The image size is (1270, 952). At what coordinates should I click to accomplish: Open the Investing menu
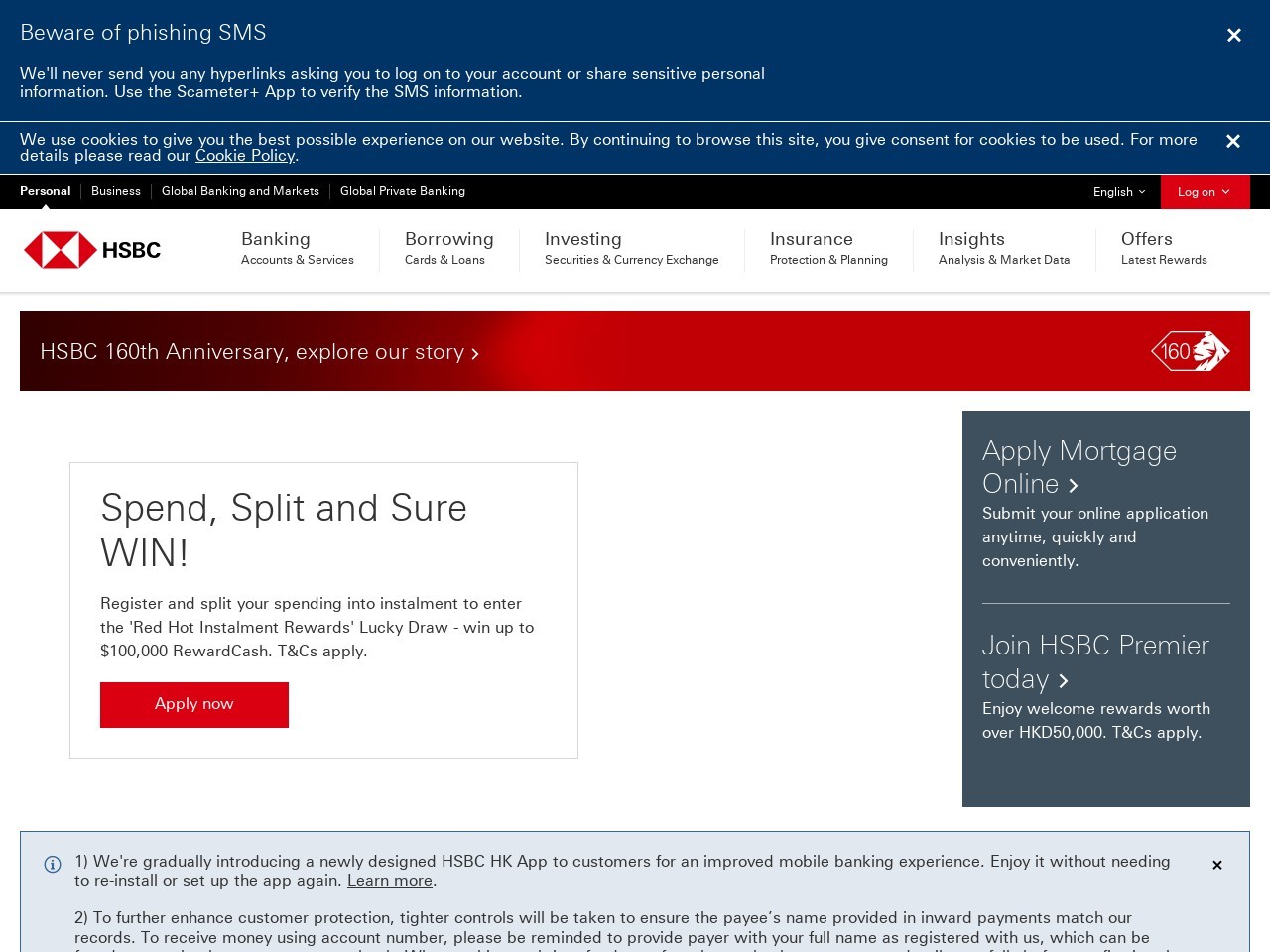(x=632, y=248)
